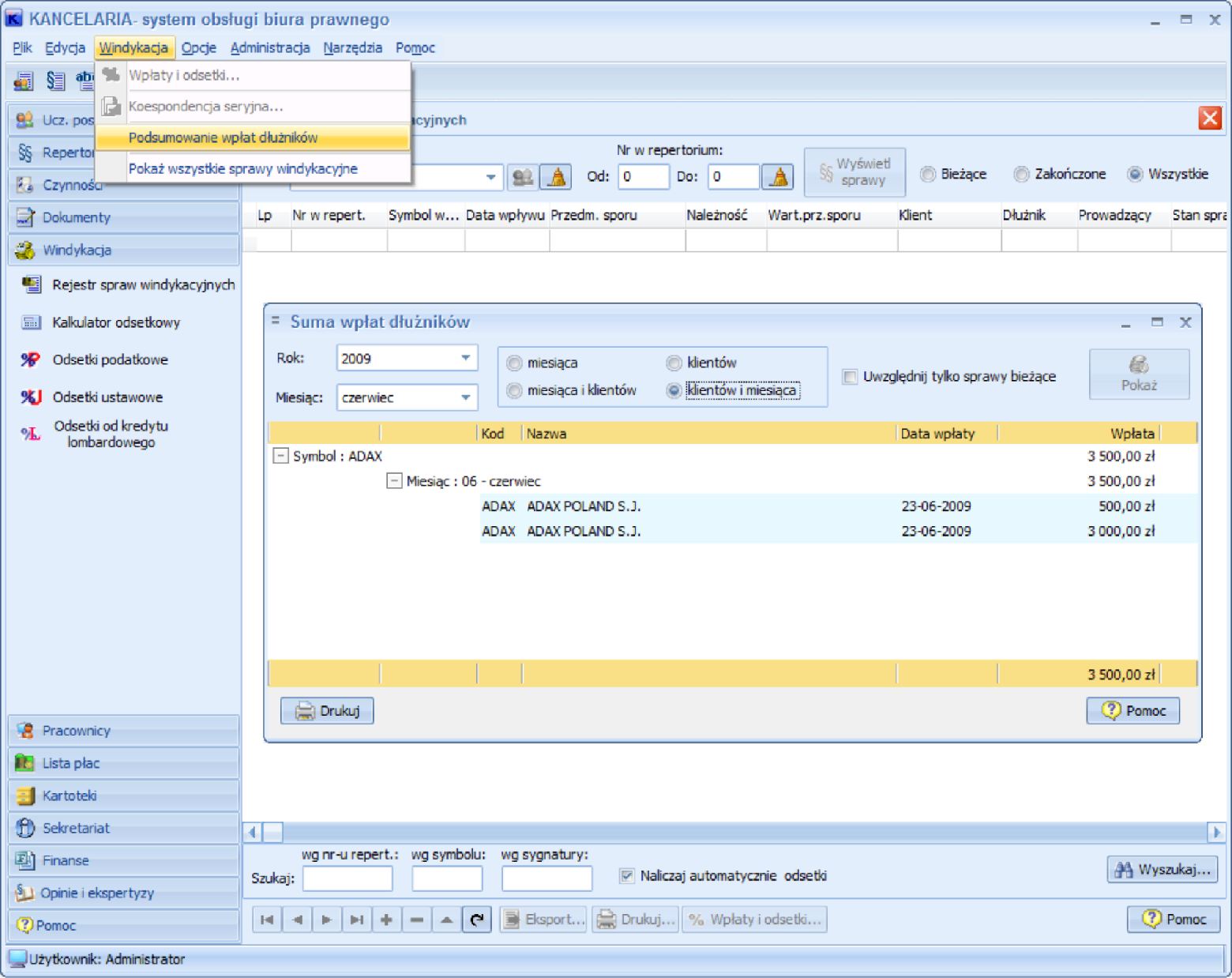Click the wg nr-u repert. search field
Screen dimensions: 1232x978
347,878
